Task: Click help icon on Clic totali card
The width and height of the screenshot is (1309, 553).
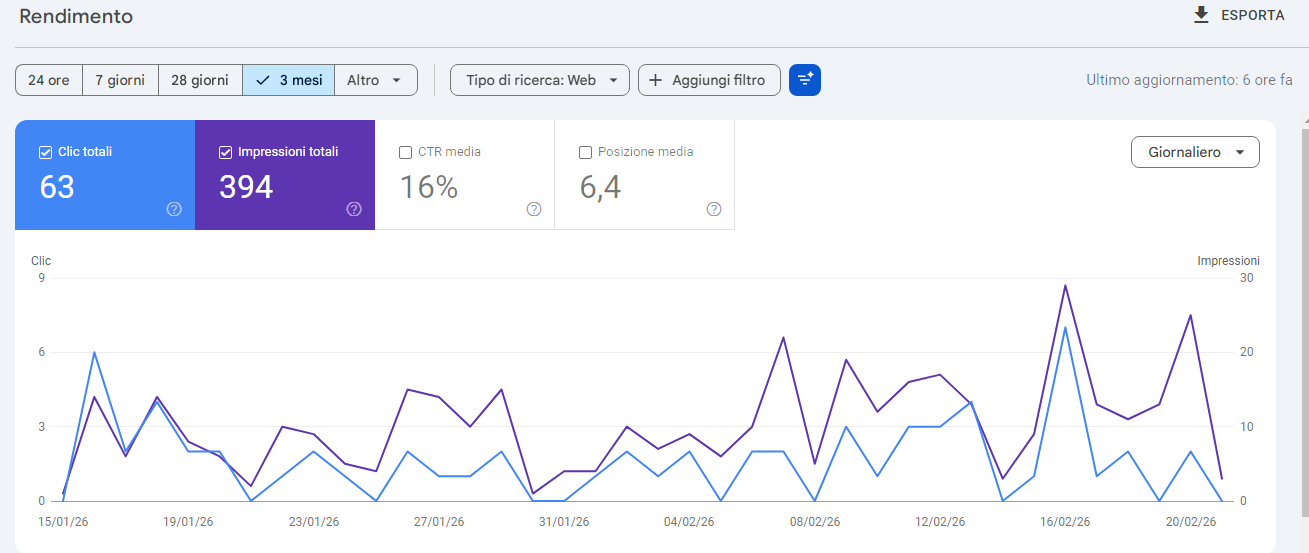Action: pos(174,209)
